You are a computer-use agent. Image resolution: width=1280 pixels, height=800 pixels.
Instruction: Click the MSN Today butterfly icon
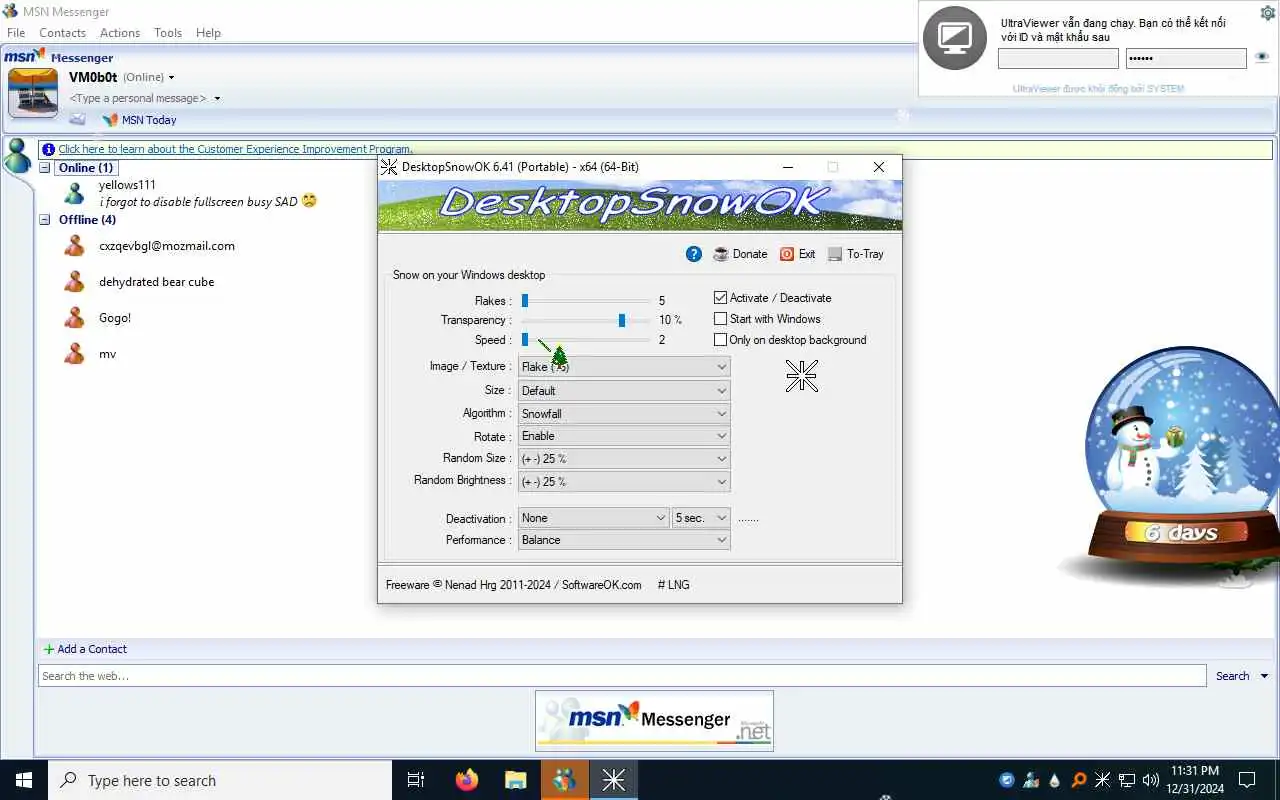tap(110, 120)
